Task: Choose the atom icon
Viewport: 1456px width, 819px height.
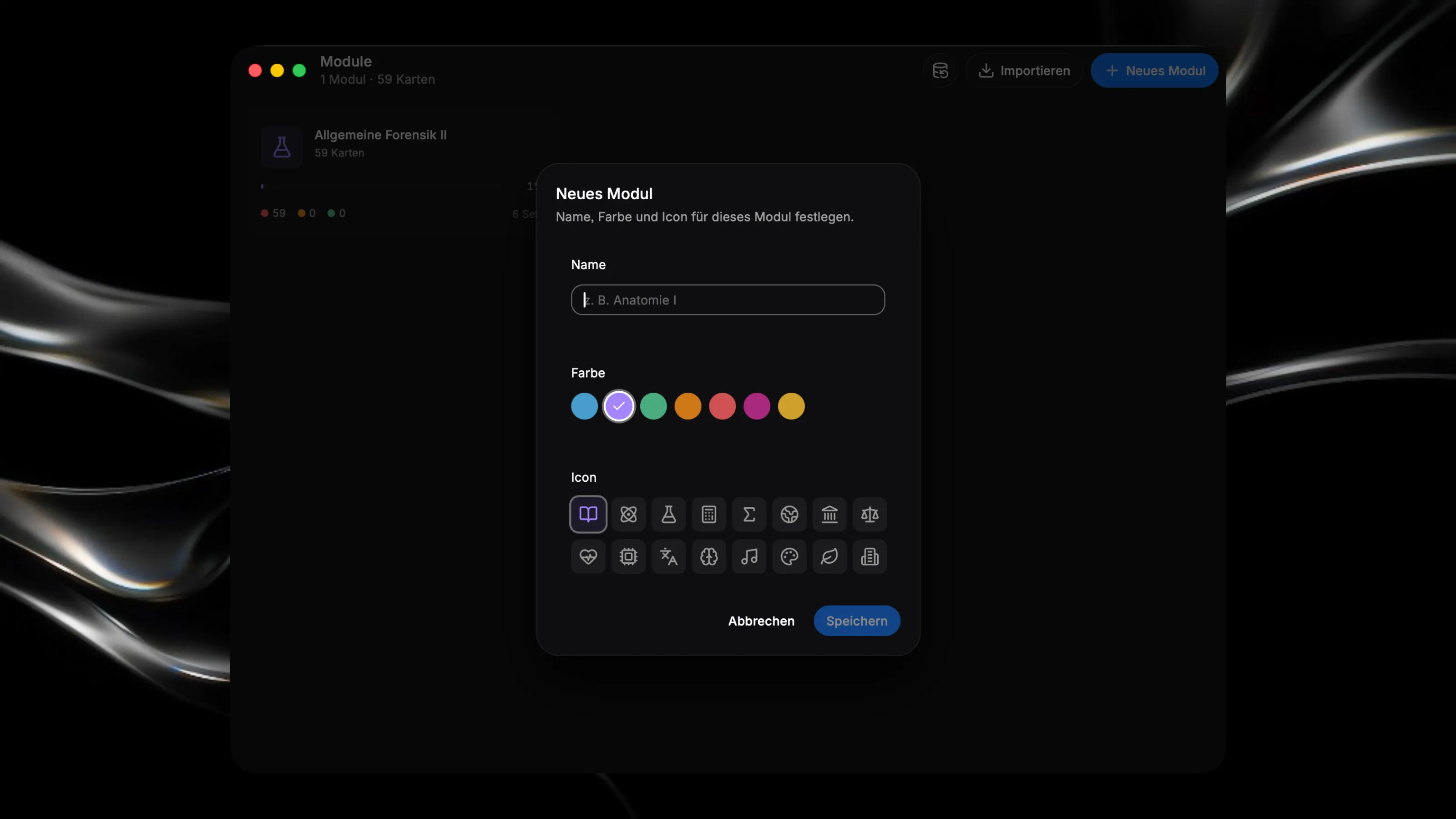Action: coord(628,514)
